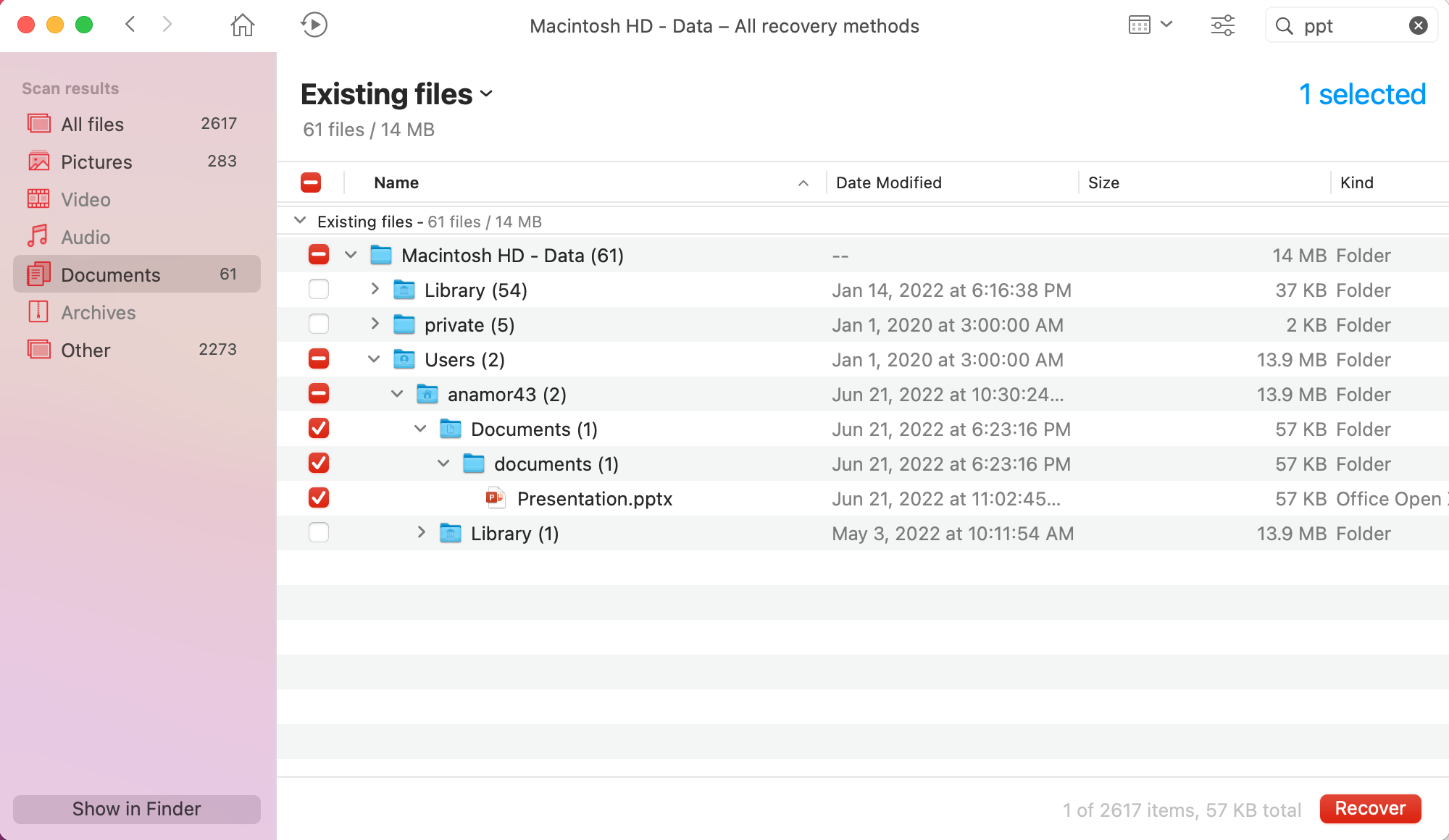
Task: Expand the Library (1) folder tree item
Action: (421, 533)
